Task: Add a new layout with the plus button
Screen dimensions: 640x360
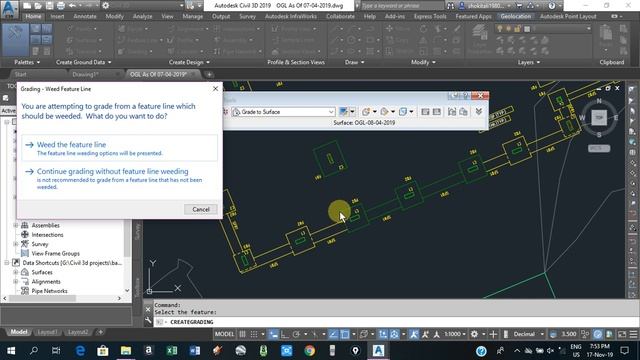Action: 100,332
